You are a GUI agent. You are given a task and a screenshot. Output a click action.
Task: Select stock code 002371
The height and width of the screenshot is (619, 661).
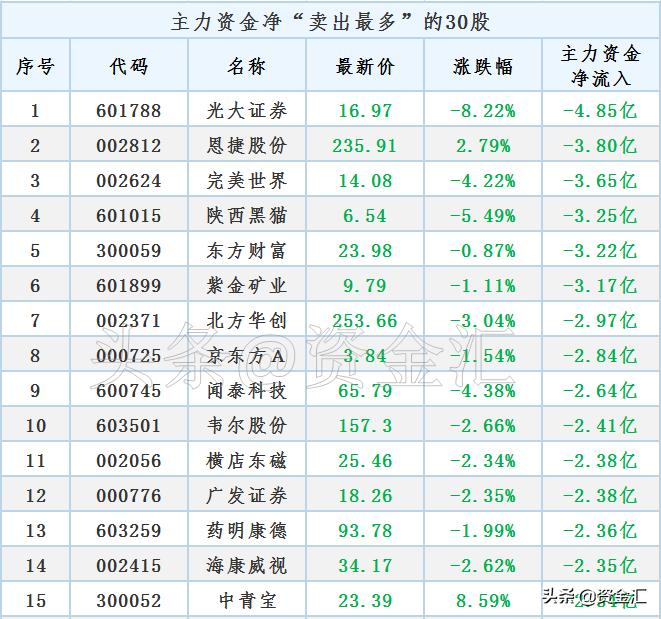pyautogui.click(x=129, y=321)
